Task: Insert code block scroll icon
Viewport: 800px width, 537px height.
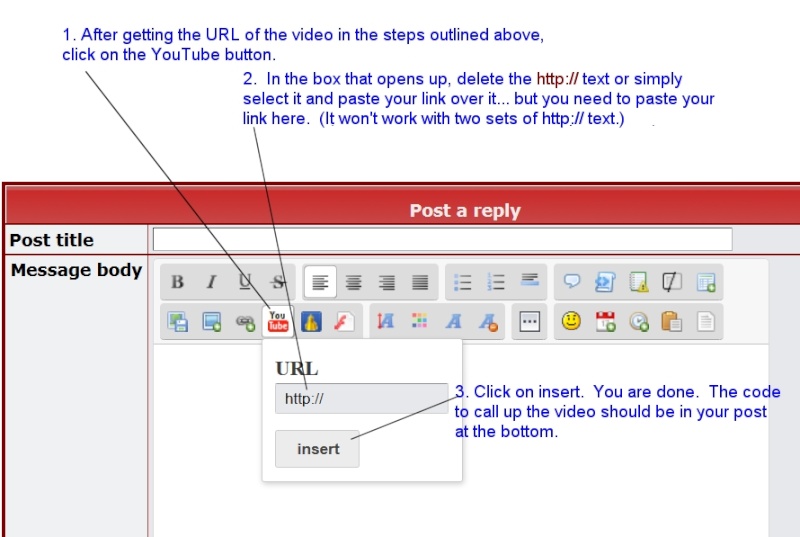Action: [605, 282]
